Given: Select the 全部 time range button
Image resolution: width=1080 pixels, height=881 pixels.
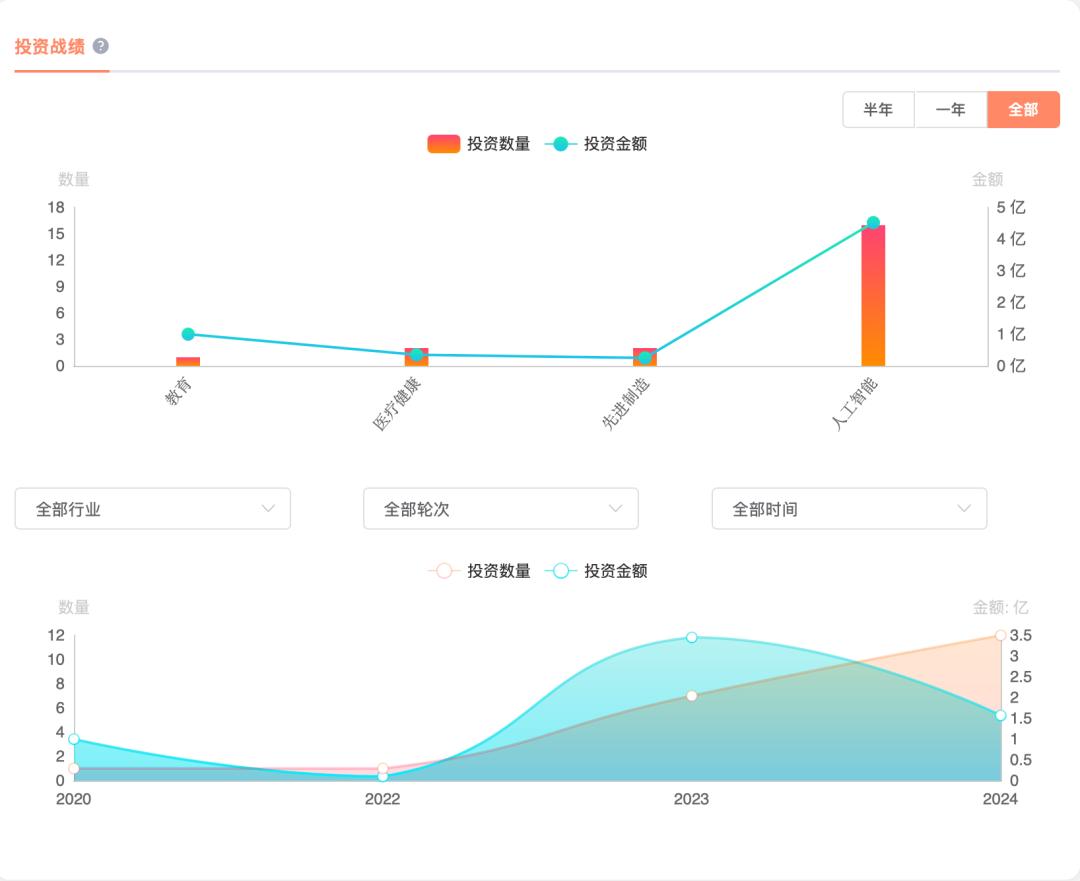Looking at the screenshot, I should coord(1023,110).
